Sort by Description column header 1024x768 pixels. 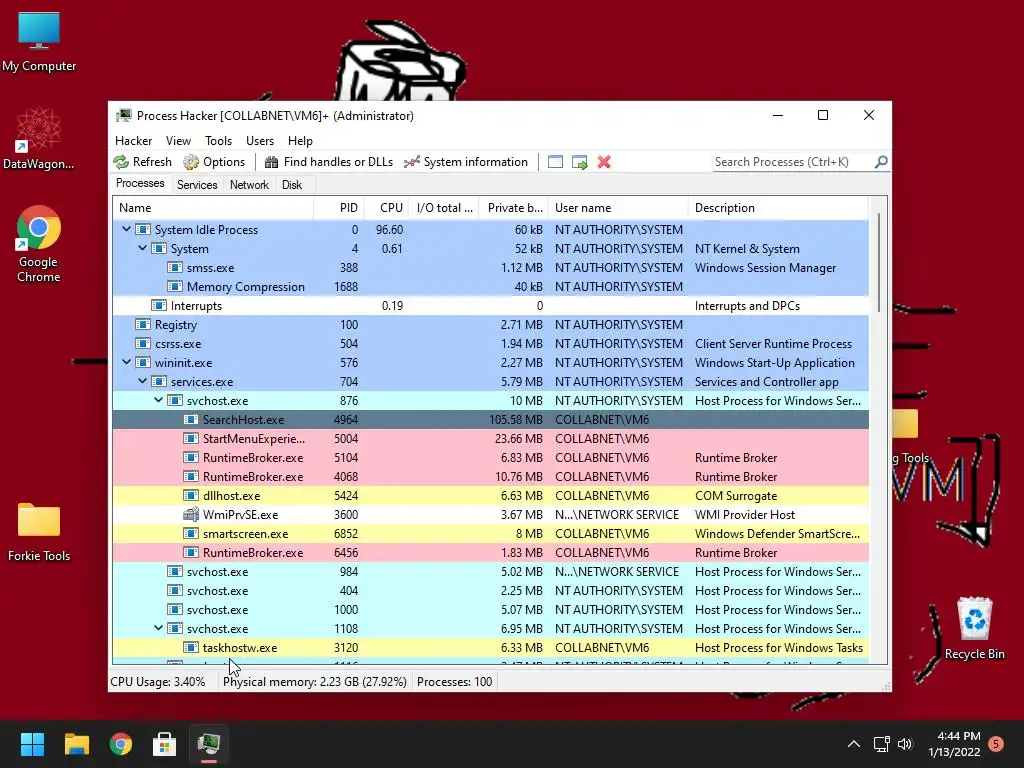[x=778, y=208]
